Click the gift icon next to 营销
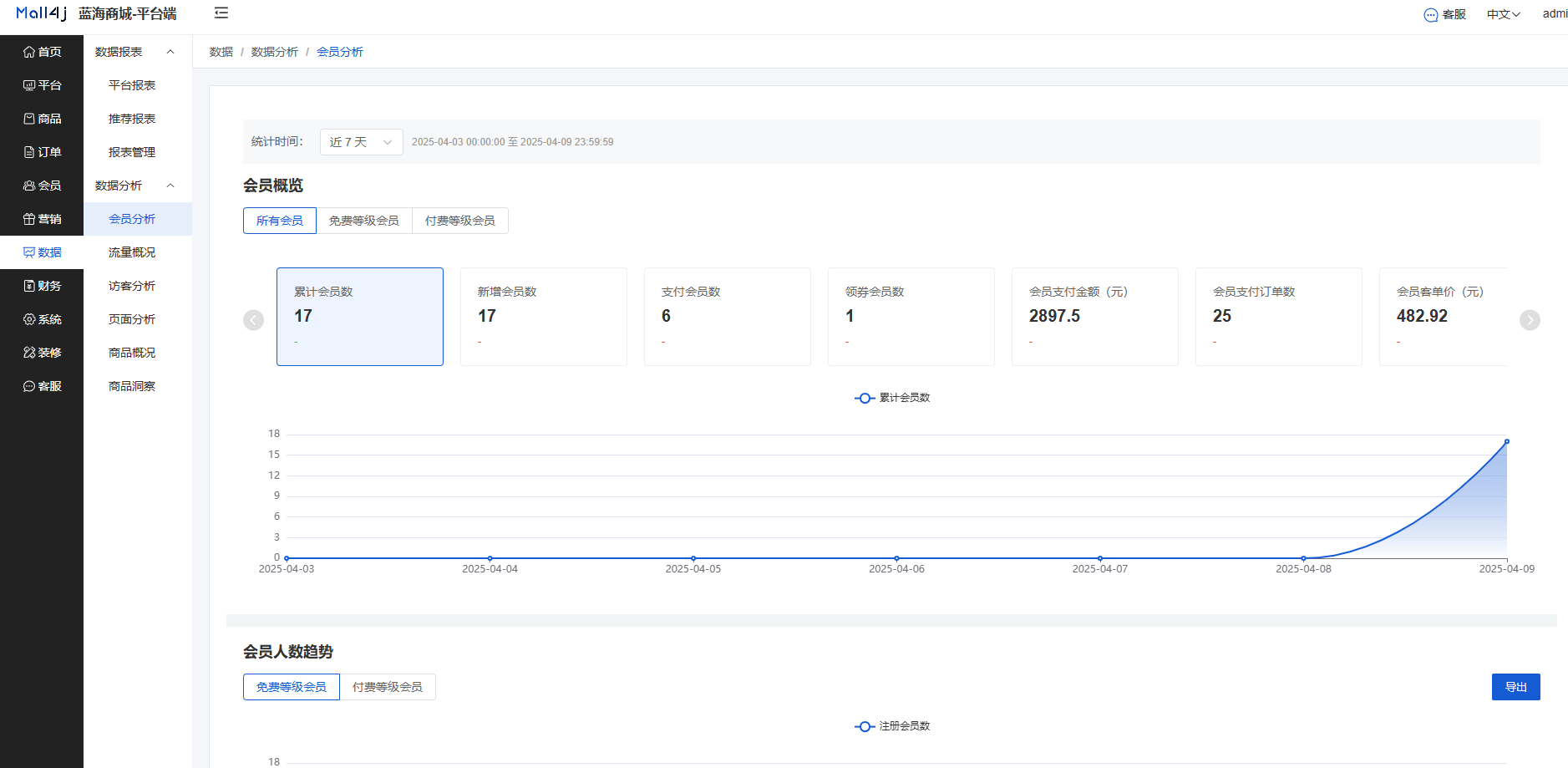The height and width of the screenshot is (768, 1568). (29, 219)
